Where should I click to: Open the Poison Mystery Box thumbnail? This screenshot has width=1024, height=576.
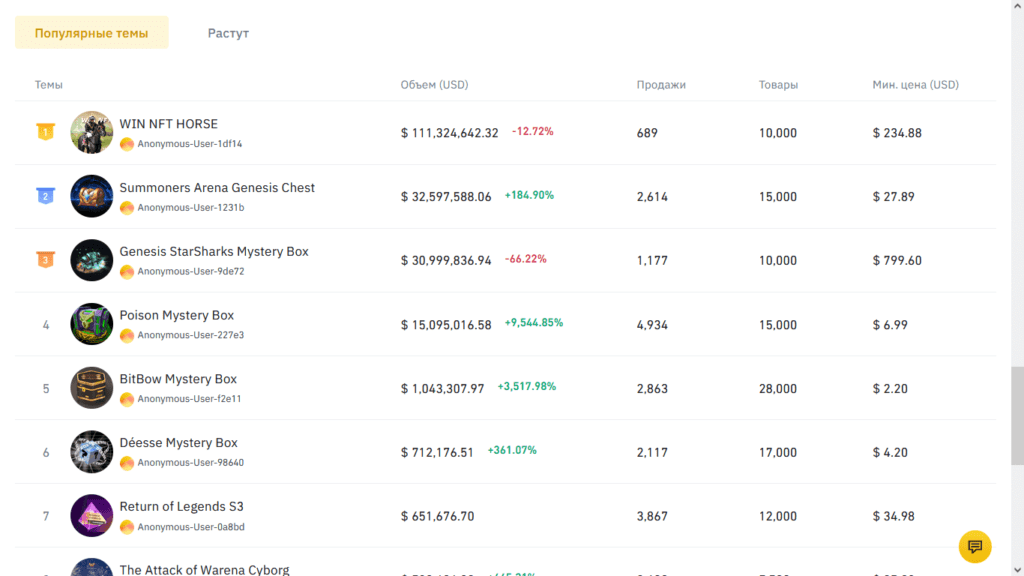92,324
